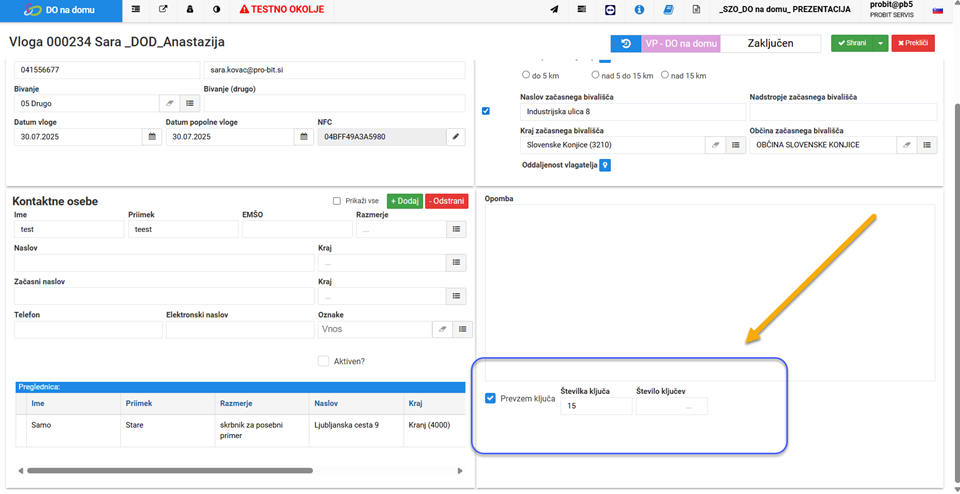Open the blue info icon in top bar
Viewport: 960px width, 494px height.
pos(639,10)
